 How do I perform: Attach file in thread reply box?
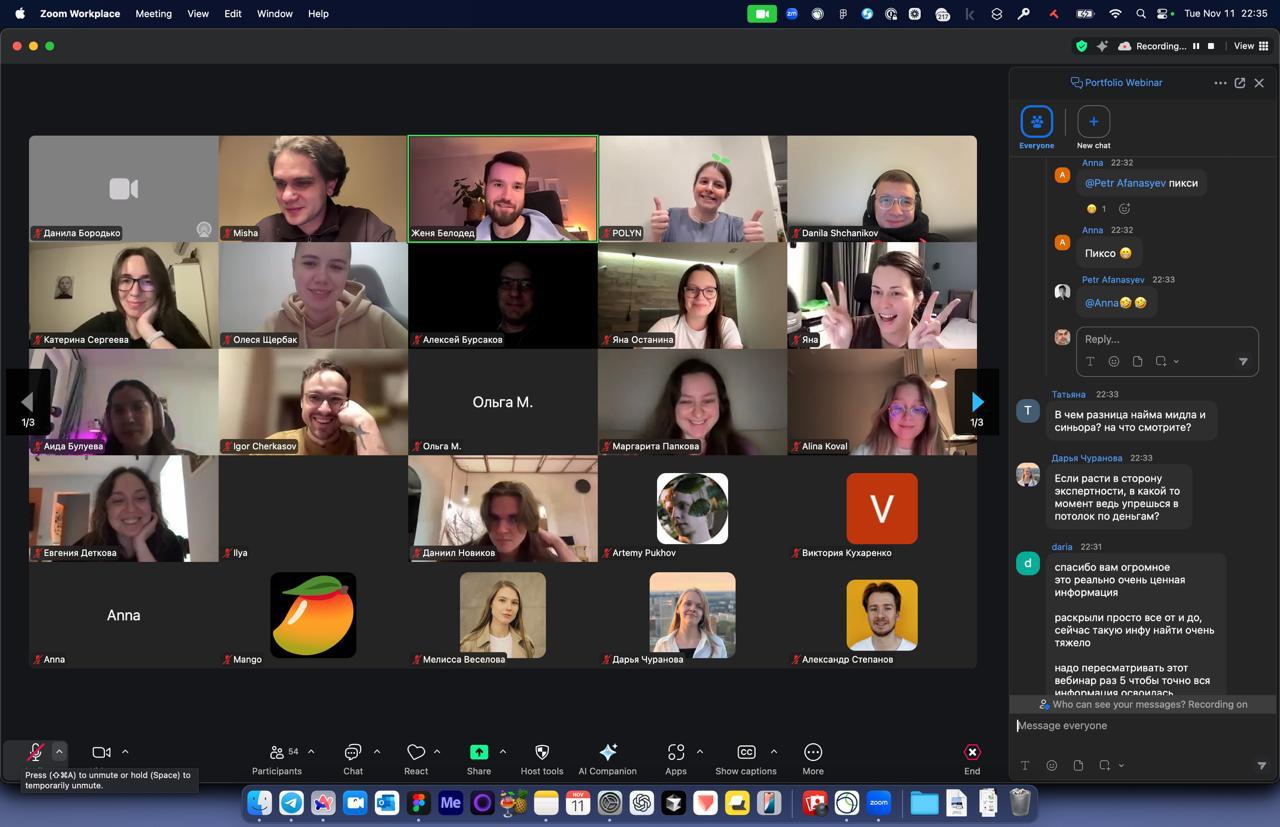click(1137, 361)
